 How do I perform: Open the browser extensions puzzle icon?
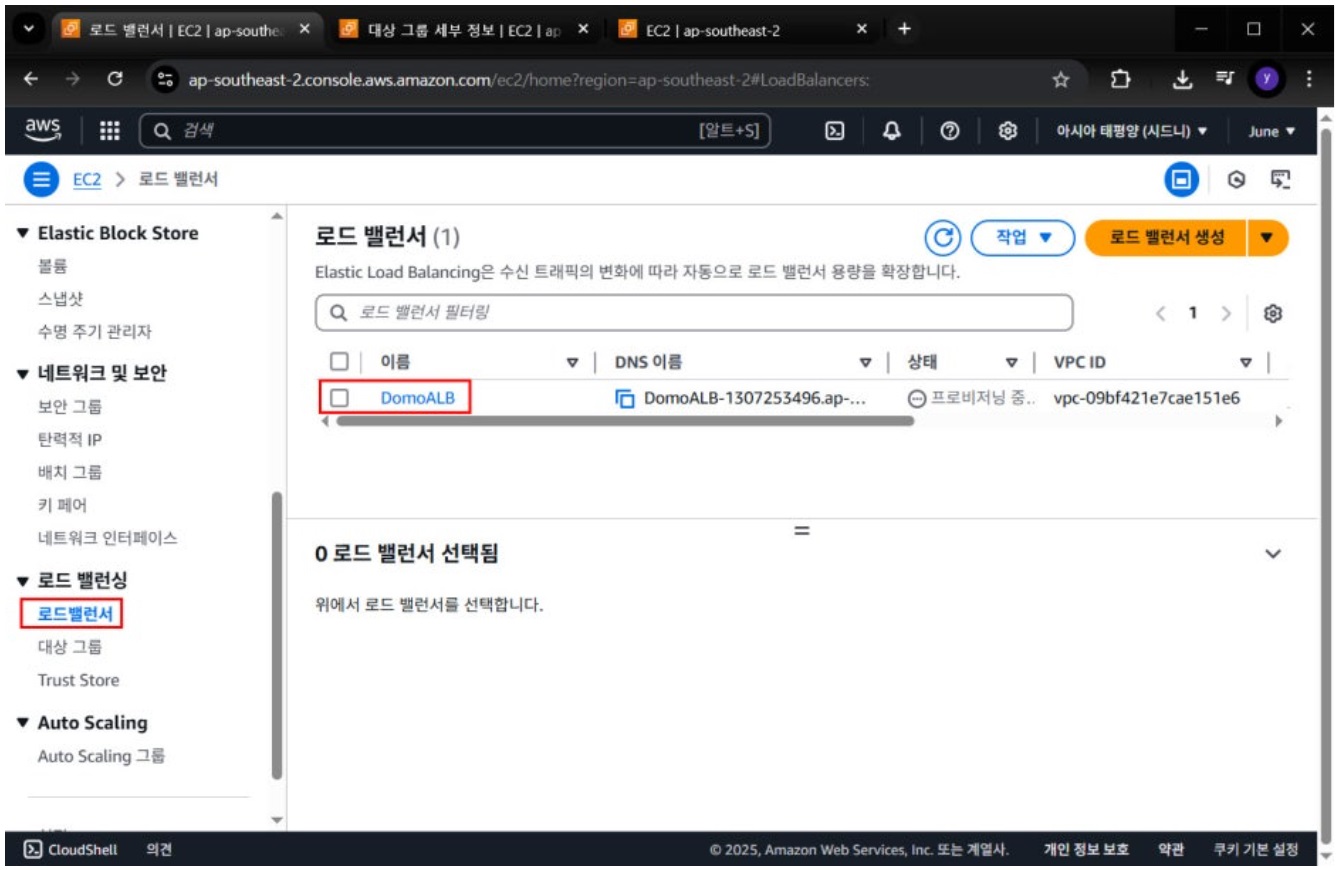tap(1120, 80)
